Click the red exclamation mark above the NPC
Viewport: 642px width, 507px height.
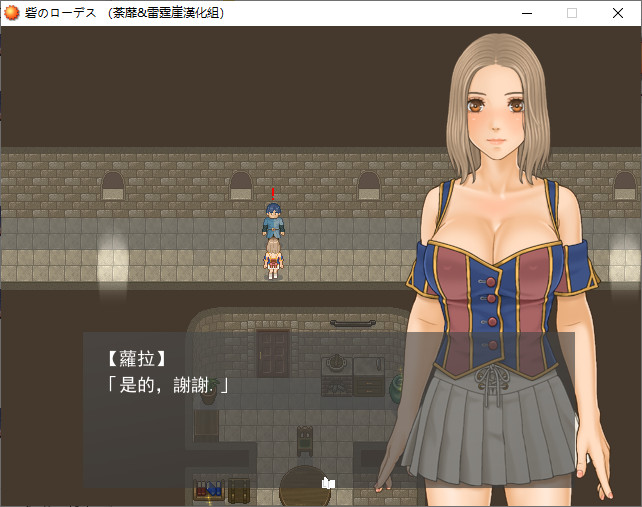(x=272, y=193)
